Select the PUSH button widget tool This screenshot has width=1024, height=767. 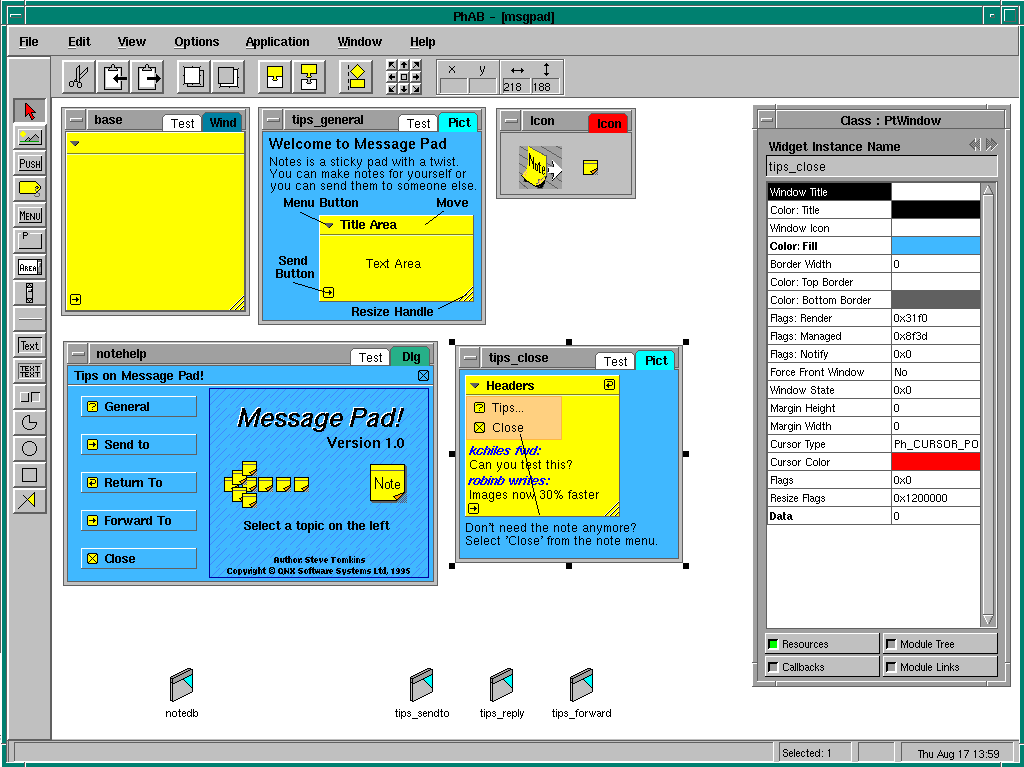29,163
